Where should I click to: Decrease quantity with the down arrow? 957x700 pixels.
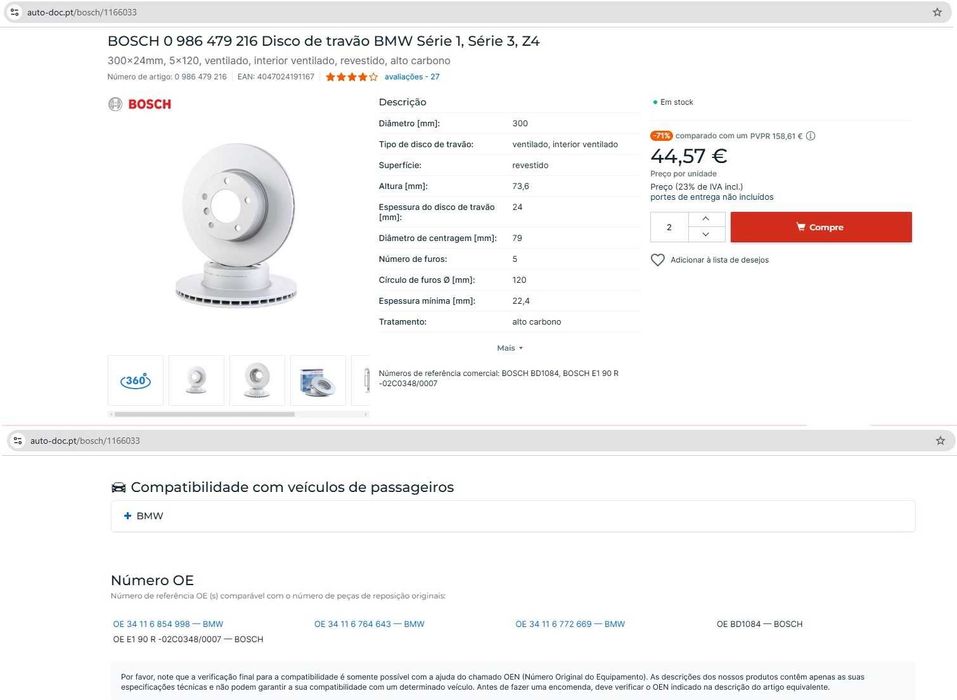click(706, 234)
